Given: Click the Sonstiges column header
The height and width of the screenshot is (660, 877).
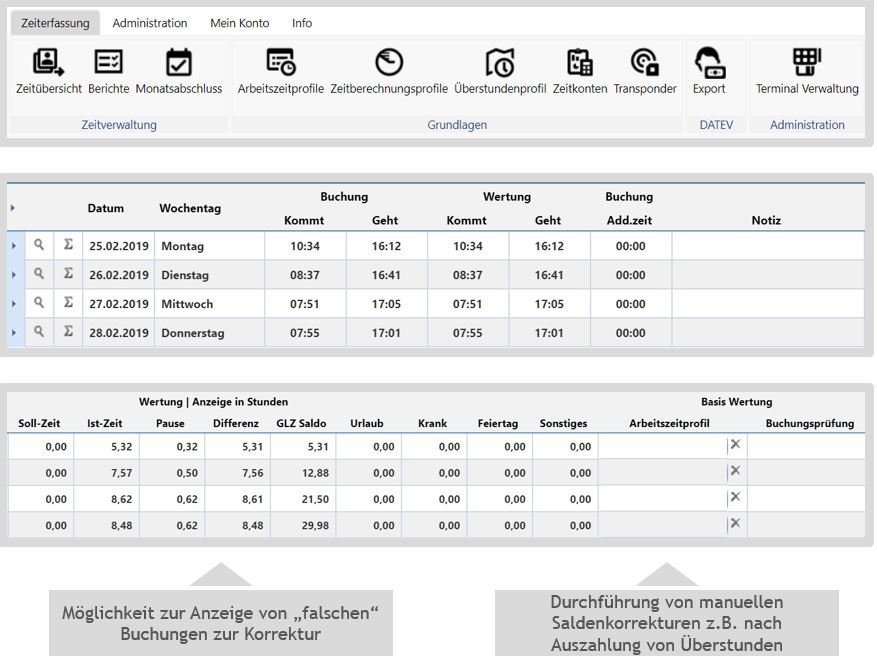Looking at the screenshot, I should pos(563,423).
